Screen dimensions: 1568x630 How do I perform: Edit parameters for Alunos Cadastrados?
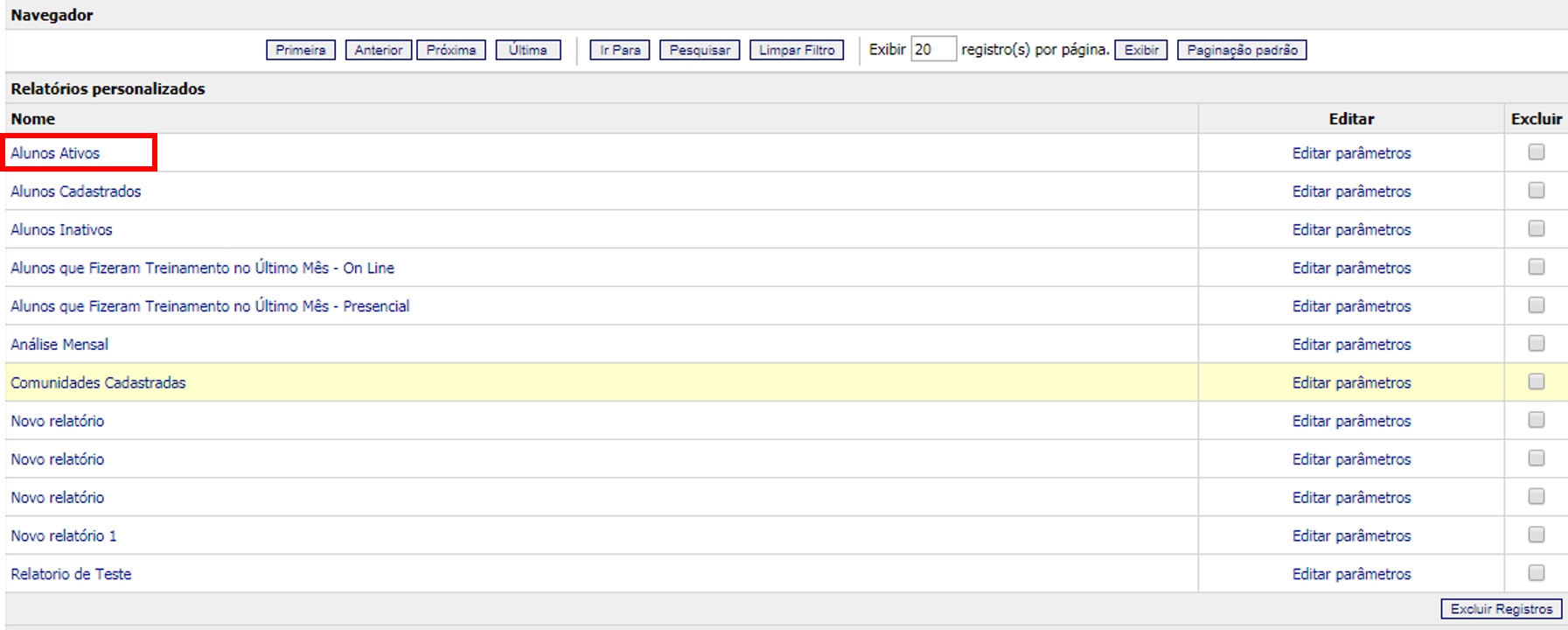coord(1351,192)
